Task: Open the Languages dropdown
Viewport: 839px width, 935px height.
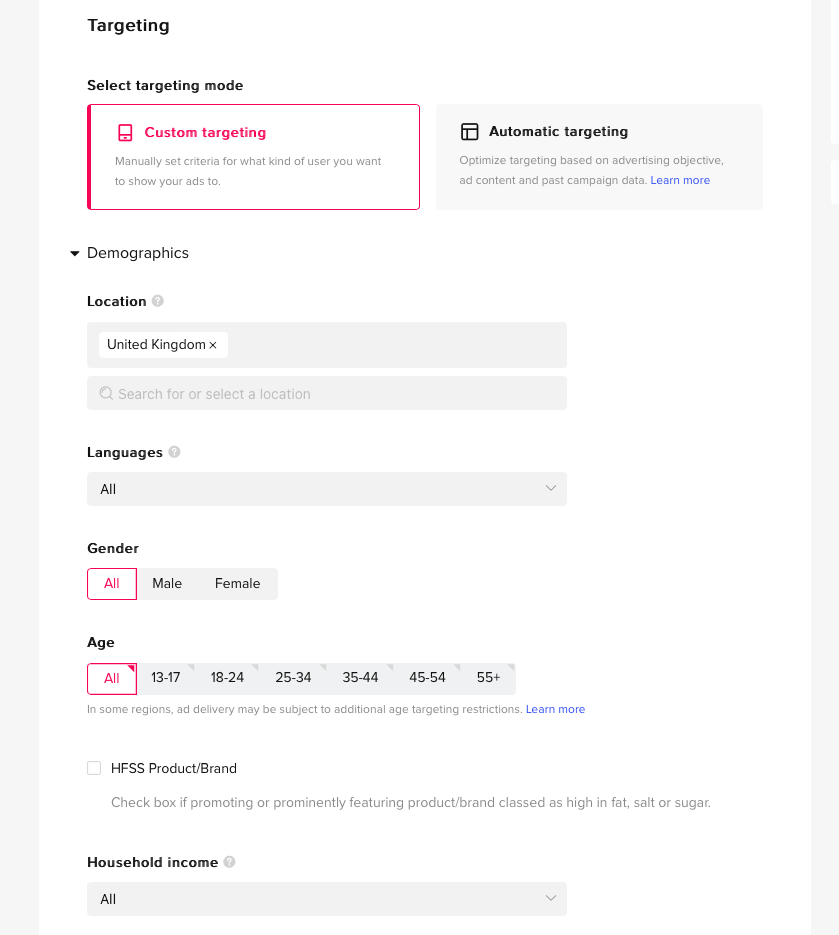Action: 326,489
